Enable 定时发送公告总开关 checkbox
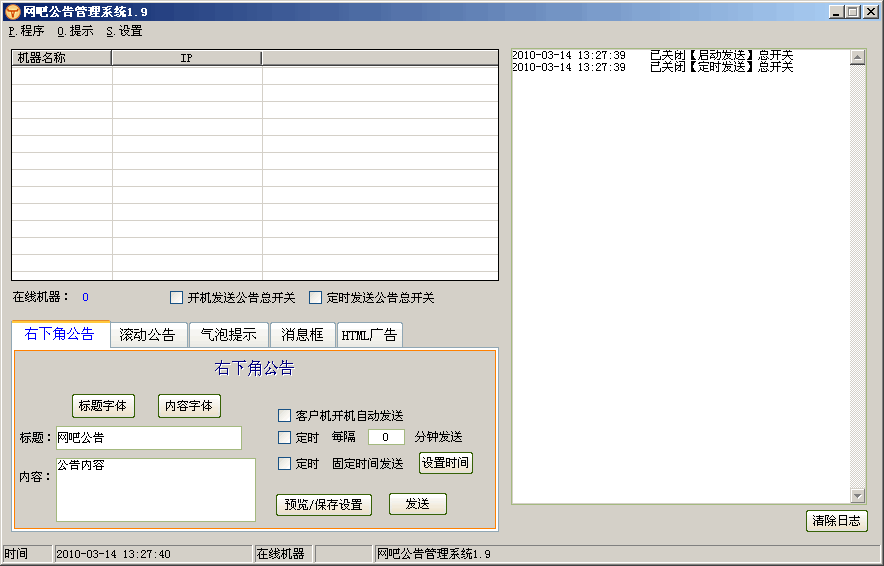Screen dimensions: 884x566 [x=316, y=298]
